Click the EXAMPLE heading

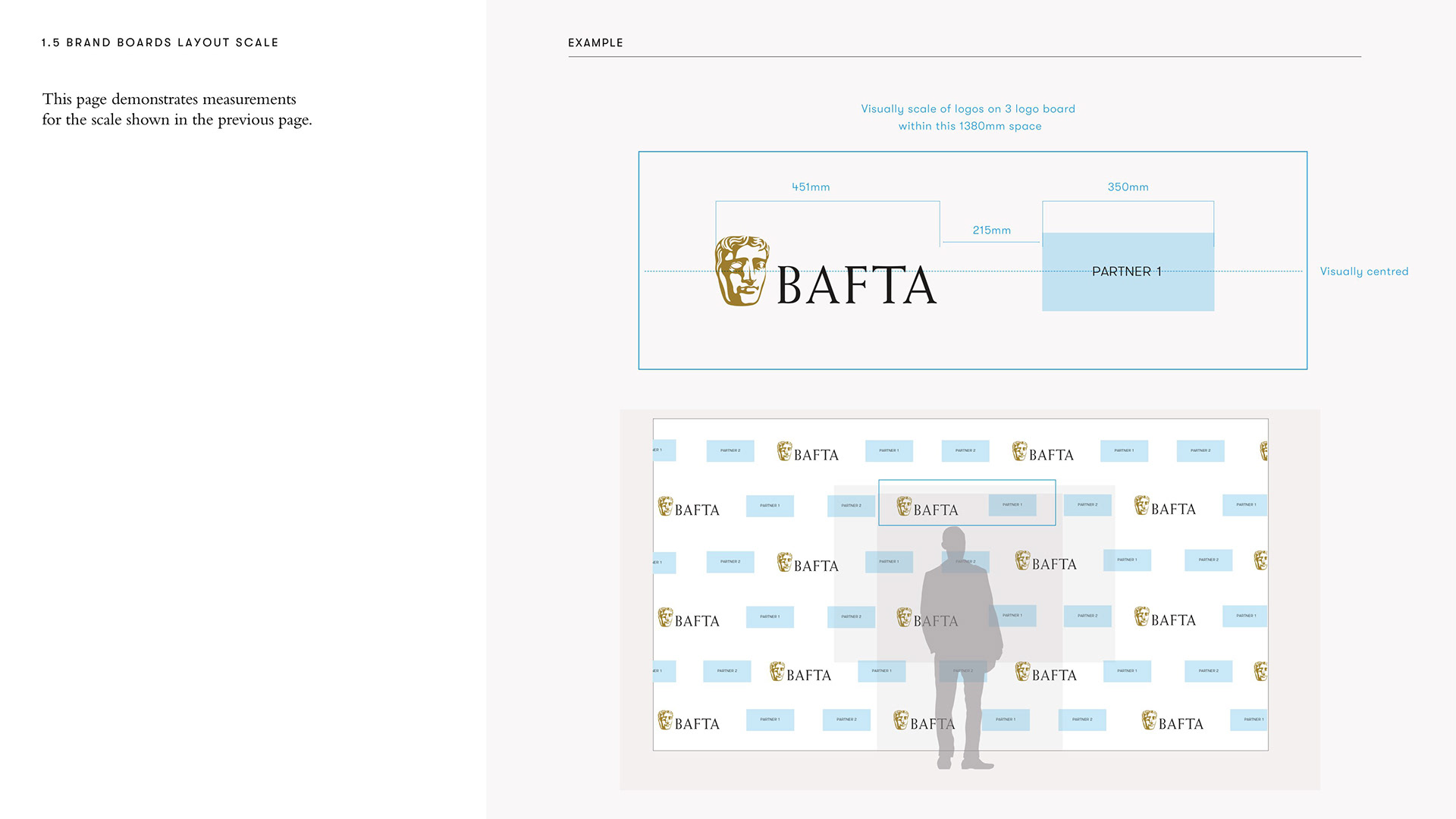[x=595, y=42]
